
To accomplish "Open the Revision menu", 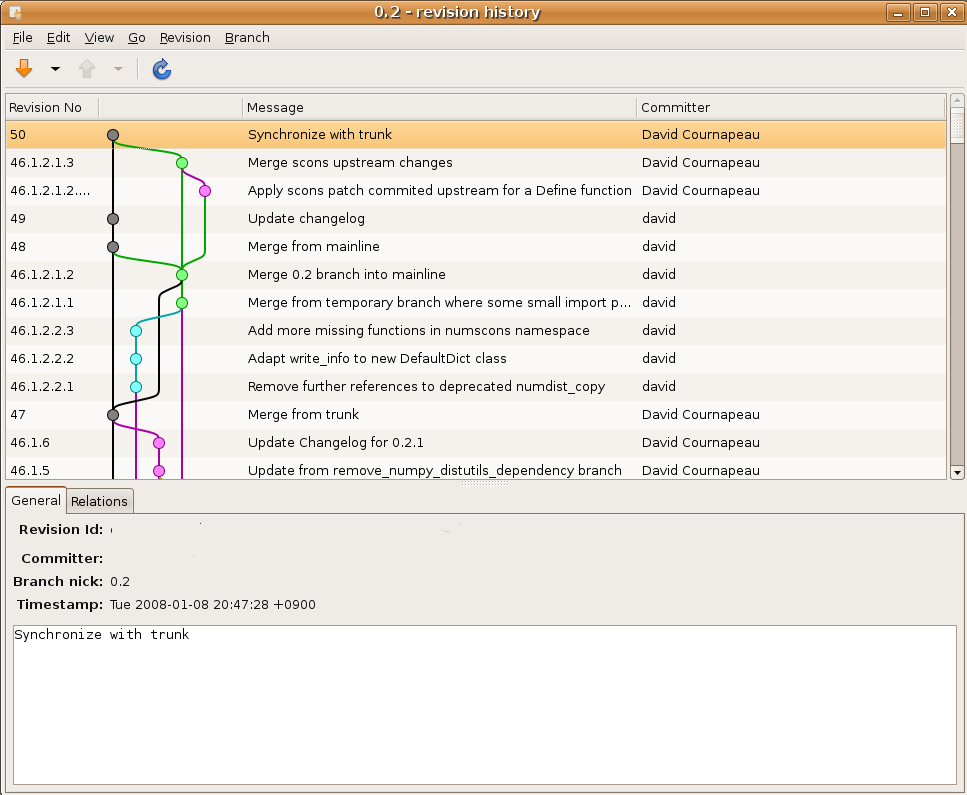I will [185, 37].
